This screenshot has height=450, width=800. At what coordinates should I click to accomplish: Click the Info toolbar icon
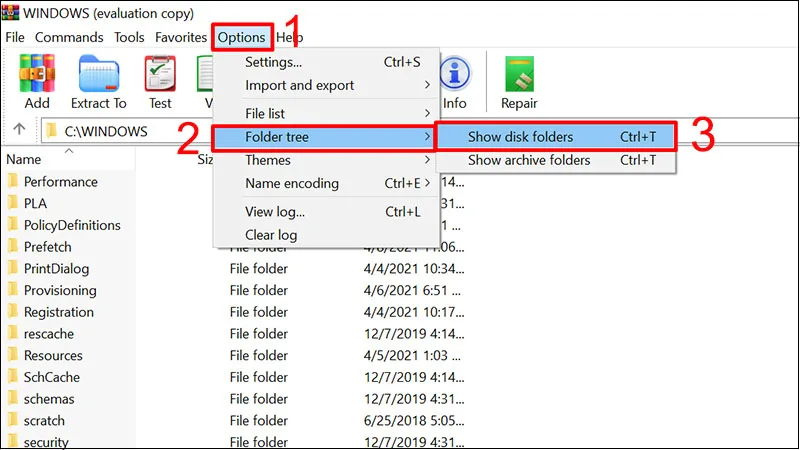tap(454, 74)
